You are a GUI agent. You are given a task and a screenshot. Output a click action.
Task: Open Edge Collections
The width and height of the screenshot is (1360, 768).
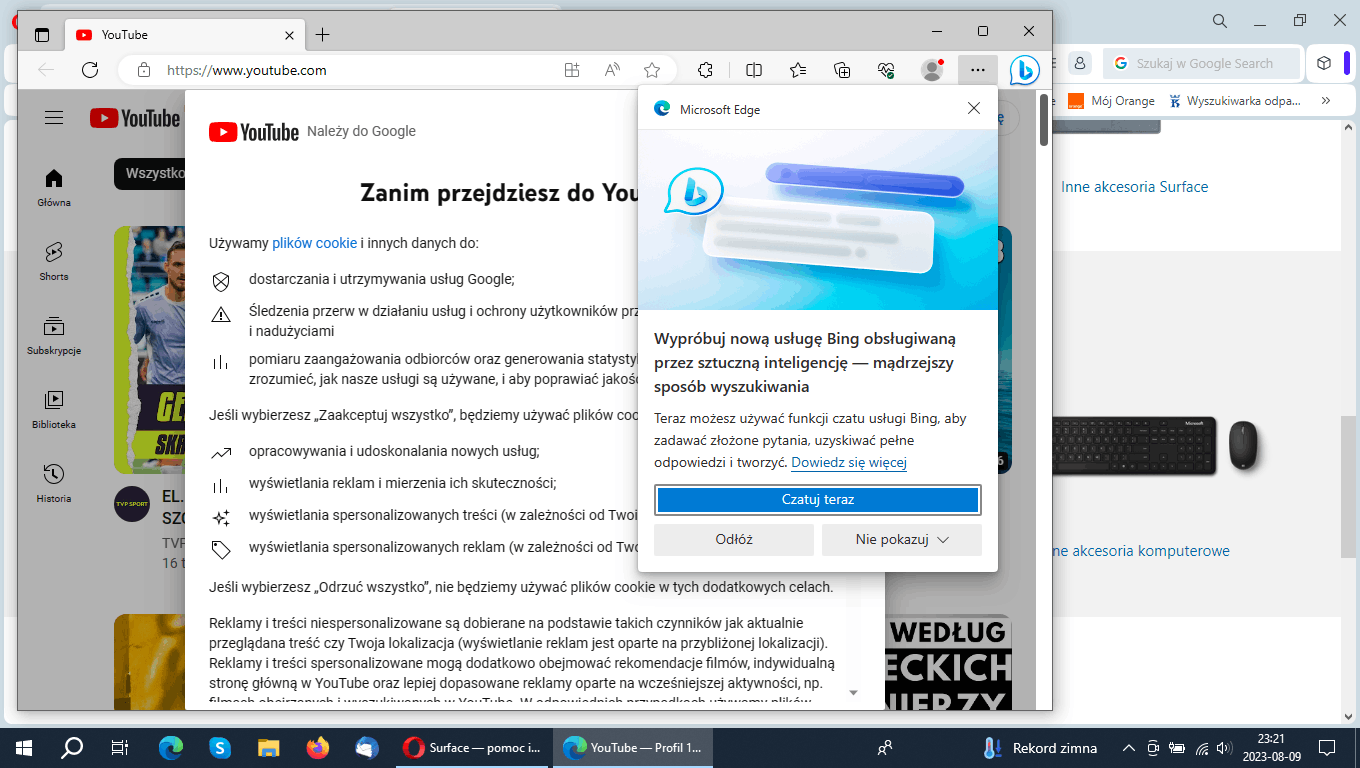click(842, 70)
